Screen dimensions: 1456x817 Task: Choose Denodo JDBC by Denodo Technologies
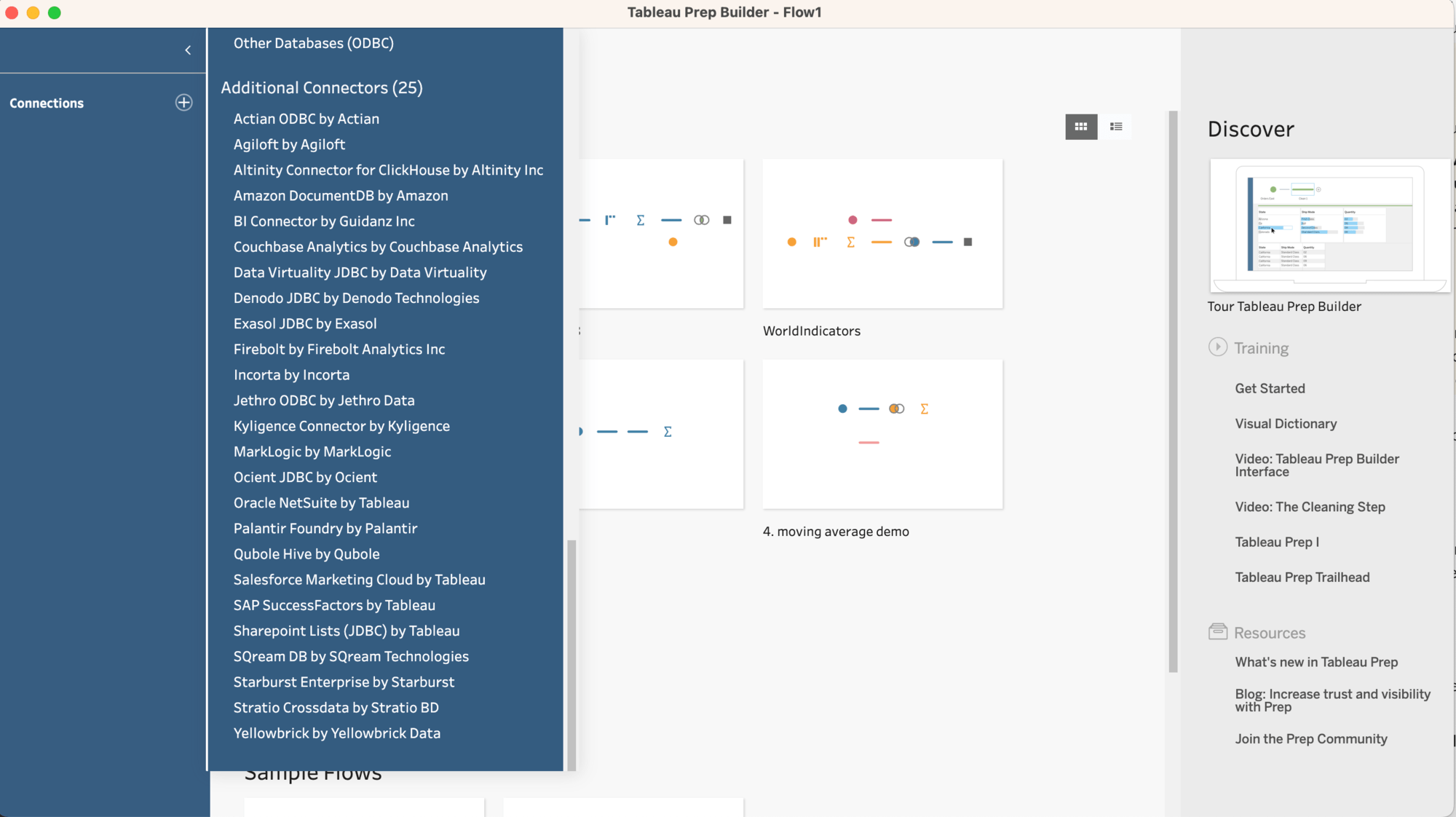coord(356,298)
